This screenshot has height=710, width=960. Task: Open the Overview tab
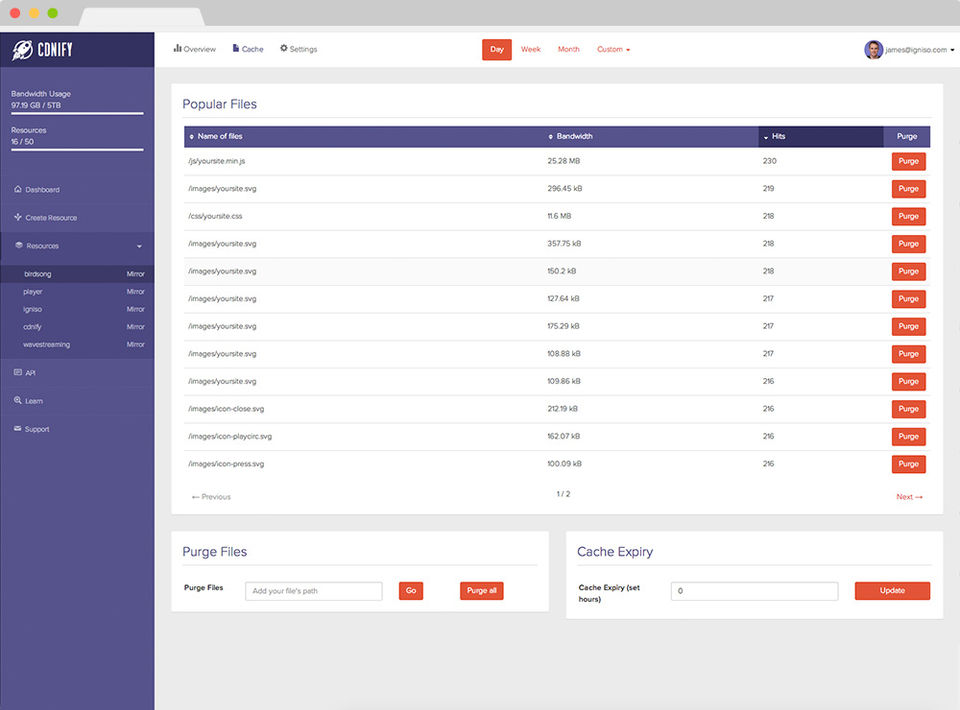pos(195,49)
